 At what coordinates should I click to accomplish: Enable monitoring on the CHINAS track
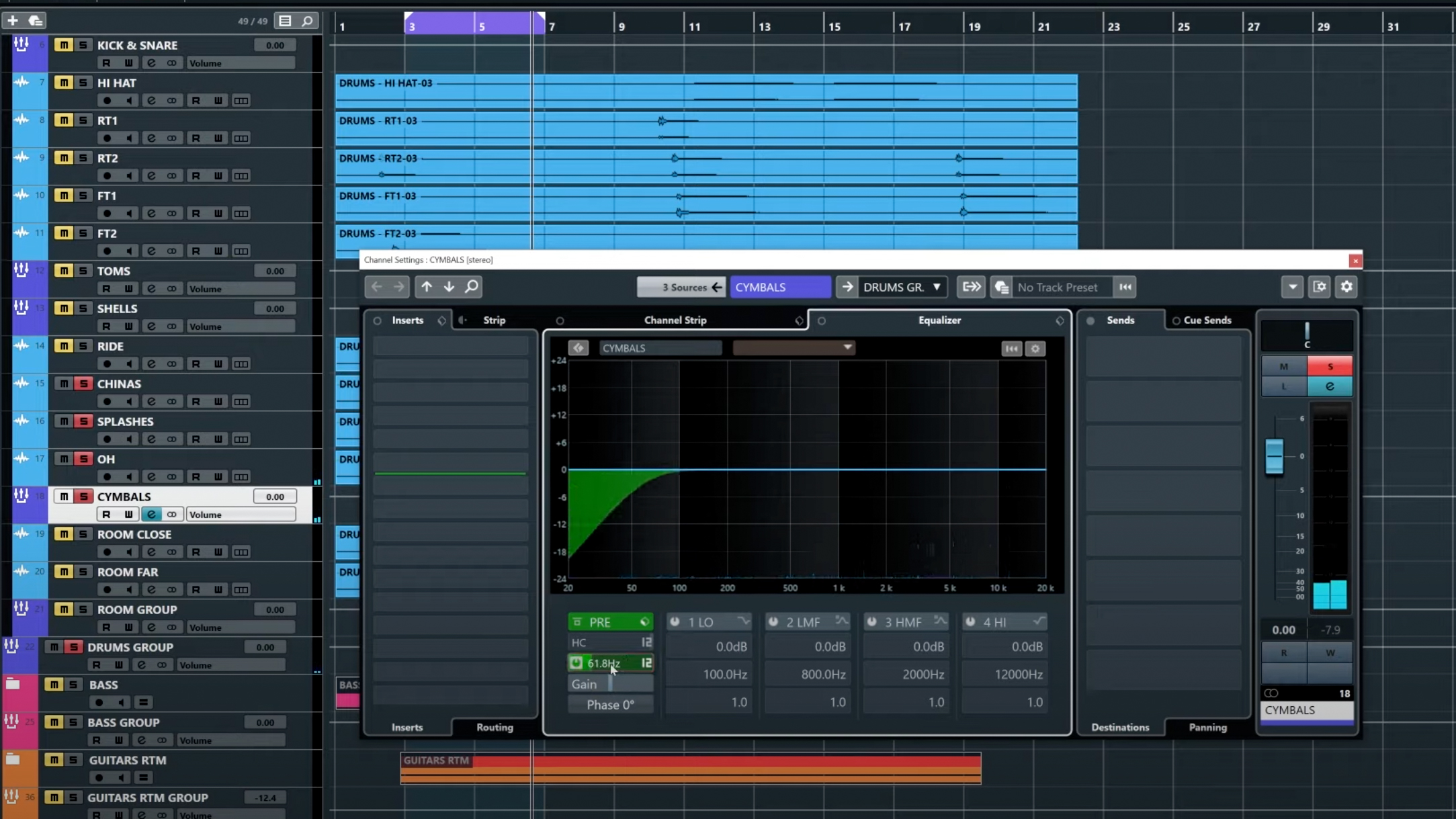click(130, 401)
